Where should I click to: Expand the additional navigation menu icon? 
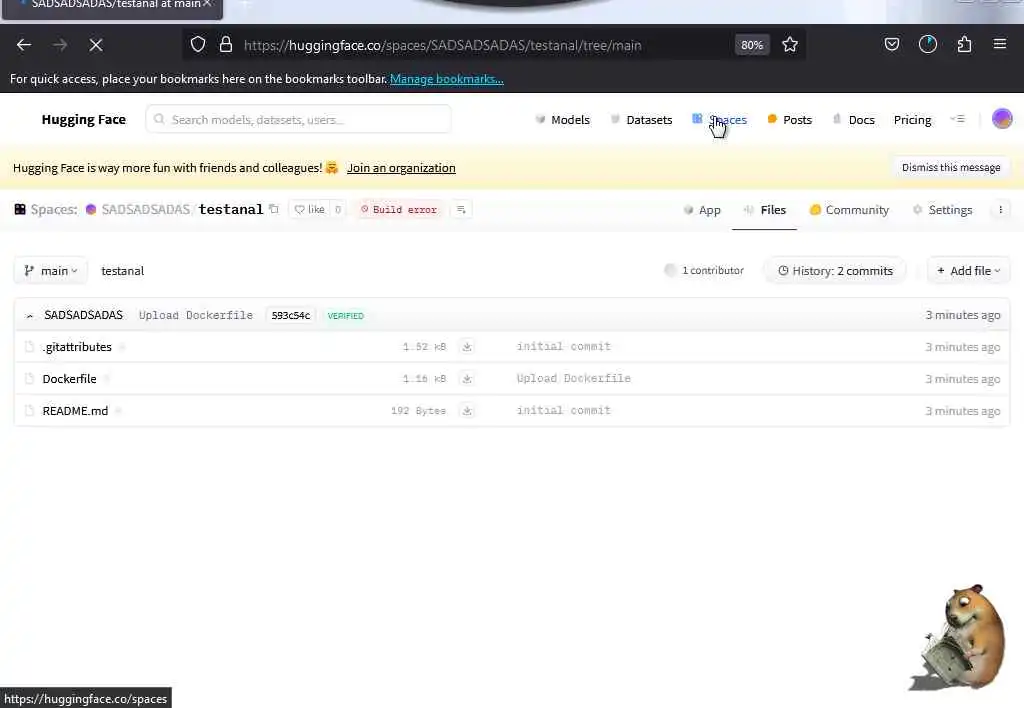click(x=957, y=119)
